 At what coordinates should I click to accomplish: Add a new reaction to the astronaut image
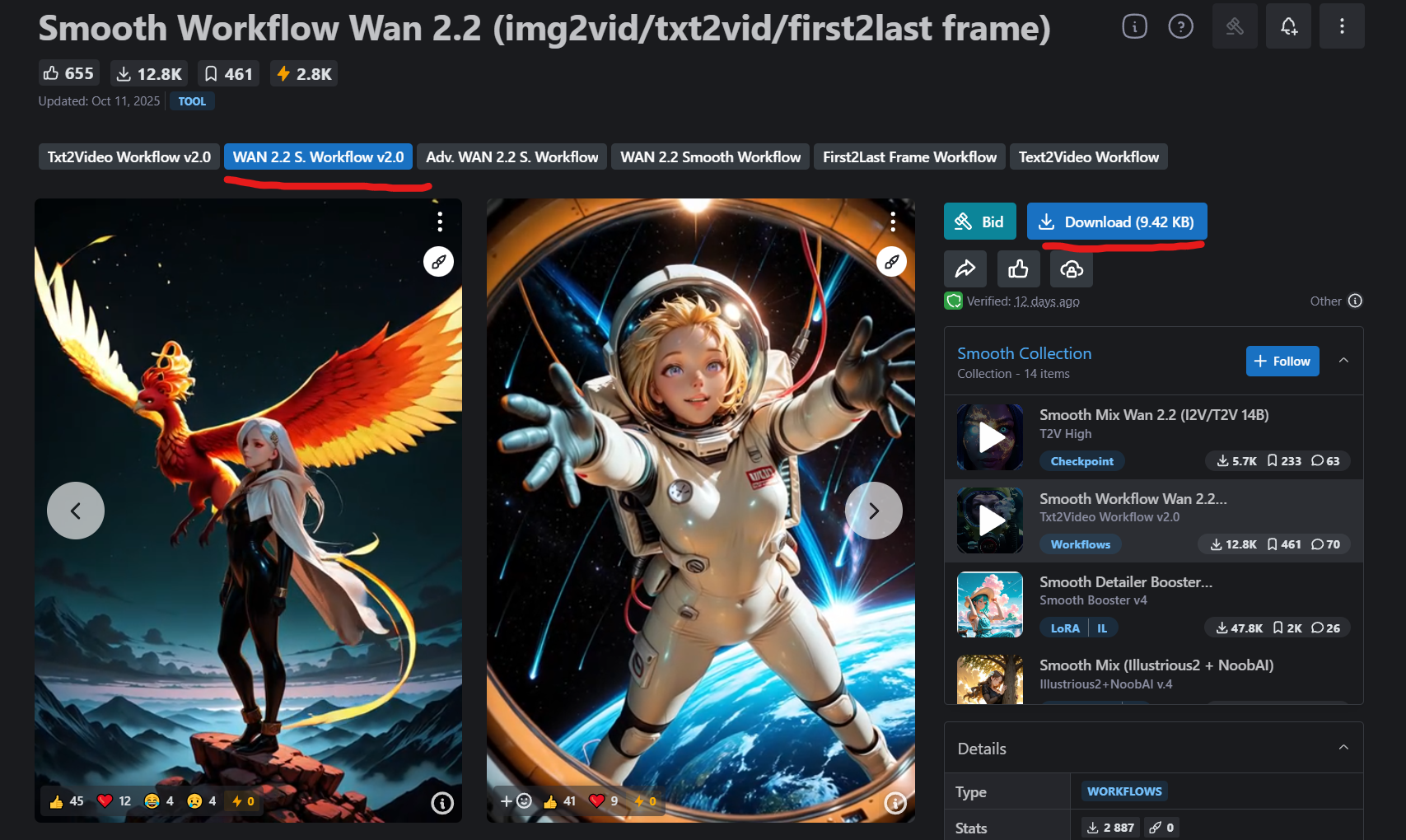click(516, 801)
